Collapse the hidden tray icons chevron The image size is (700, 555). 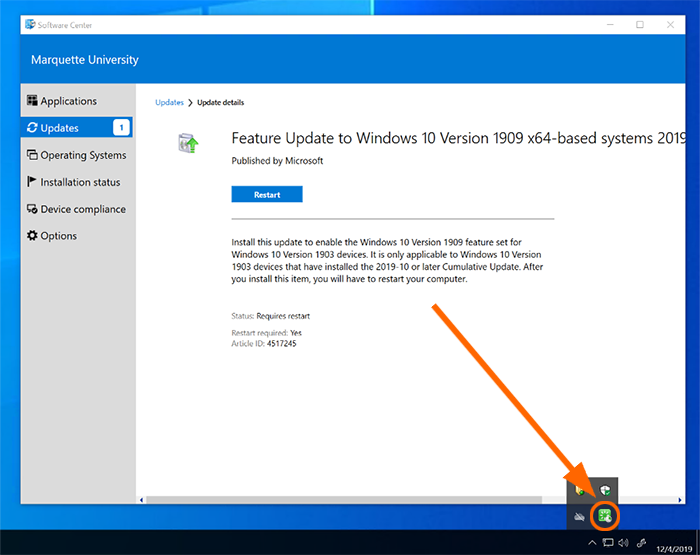[591, 543]
